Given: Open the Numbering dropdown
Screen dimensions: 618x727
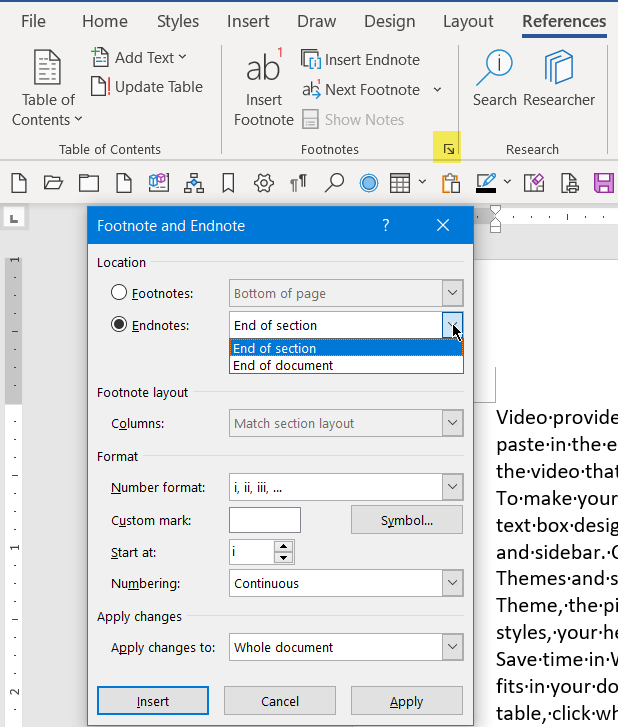Looking at the screenshot, I should coord(452,583).
